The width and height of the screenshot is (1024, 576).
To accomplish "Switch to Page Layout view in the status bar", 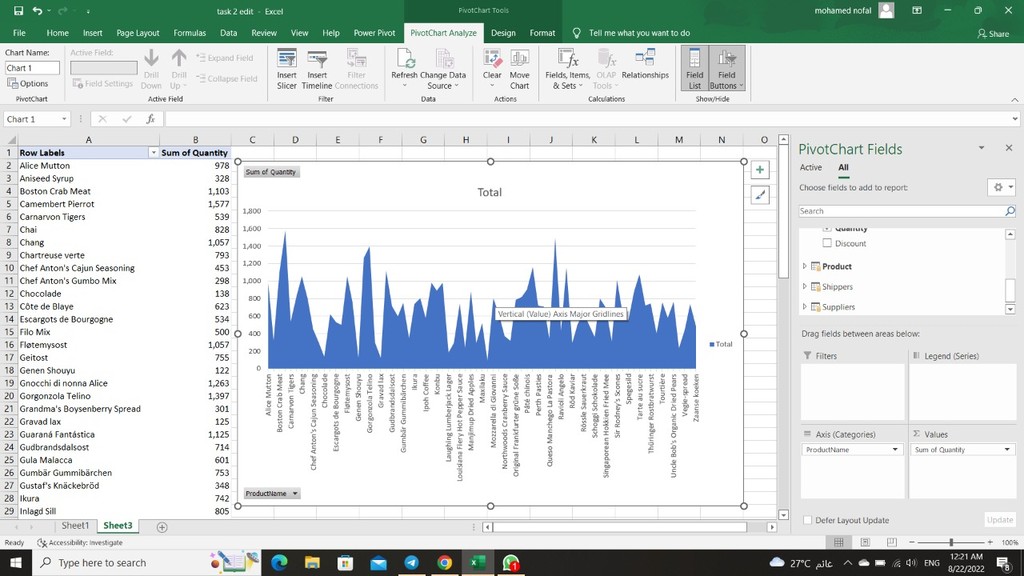I will tap(865, 542).
